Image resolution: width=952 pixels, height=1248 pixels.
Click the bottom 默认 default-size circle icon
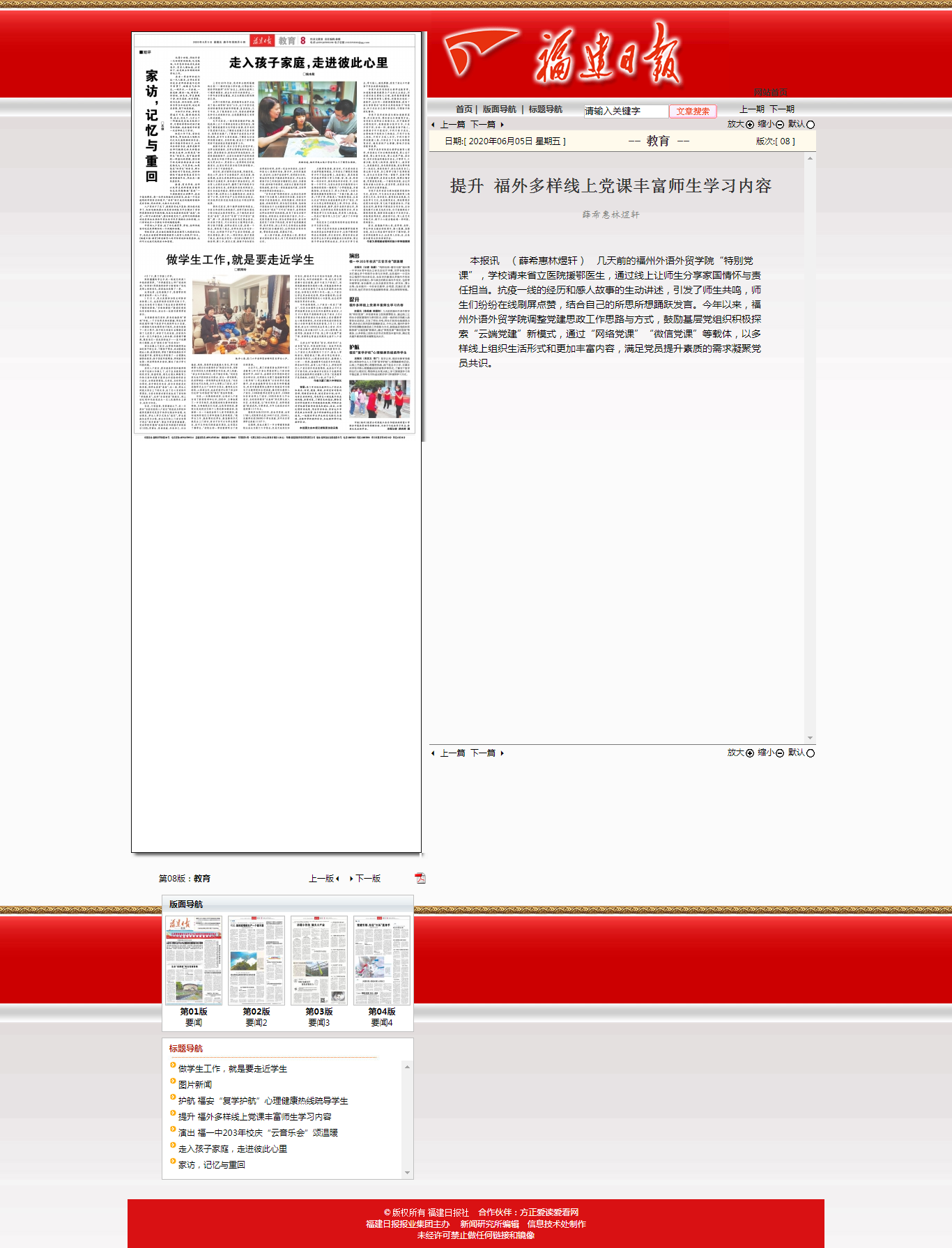(810, 753)
